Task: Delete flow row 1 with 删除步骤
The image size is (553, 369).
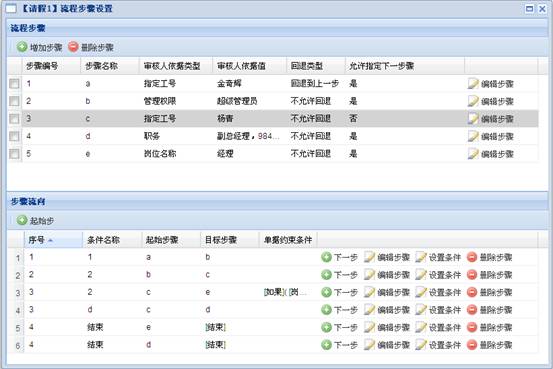Action: click(x=490, y=257)
